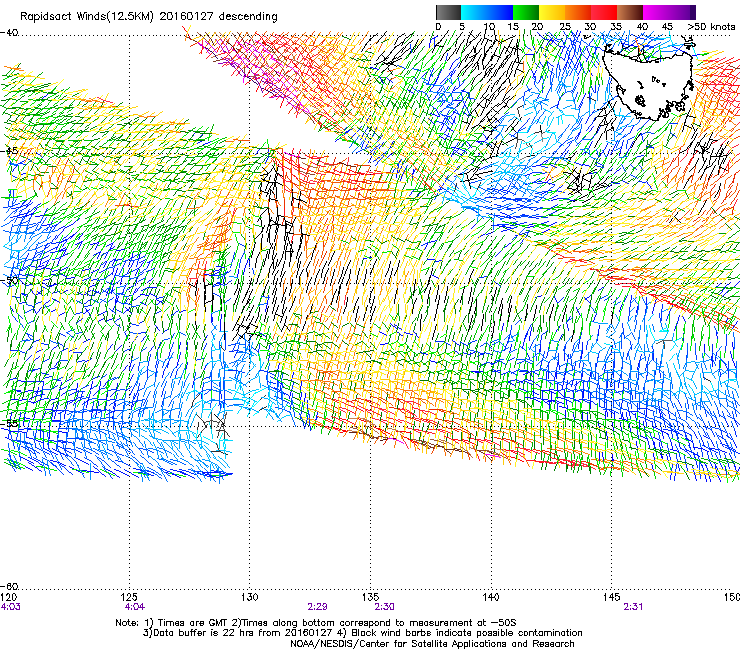Viewport: 740px width, 650px height.
Task: Click the '25' legend scale number
Action: (565, 27)
